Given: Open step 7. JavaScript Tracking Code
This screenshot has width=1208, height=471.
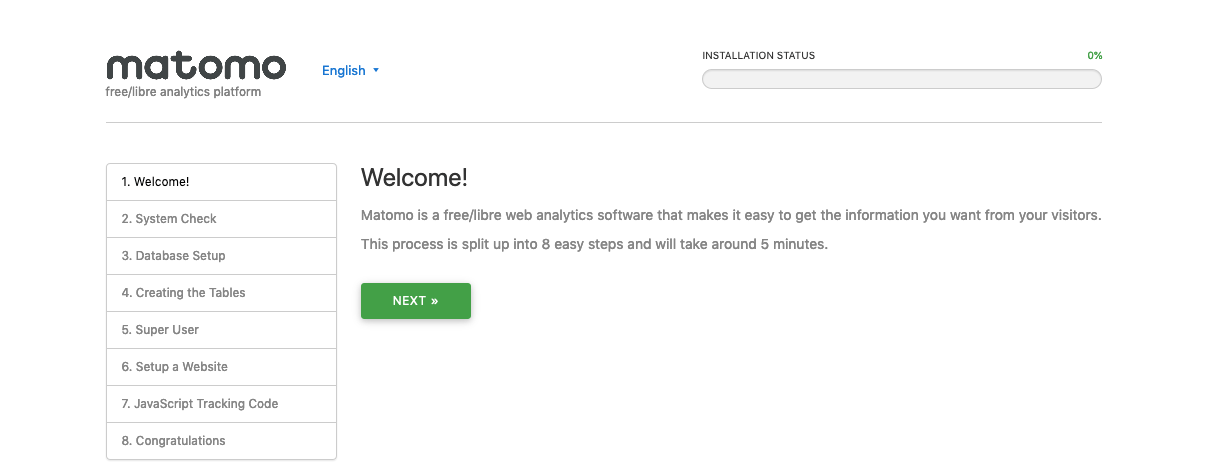Looking at the screenshot, I should (221, 404).
